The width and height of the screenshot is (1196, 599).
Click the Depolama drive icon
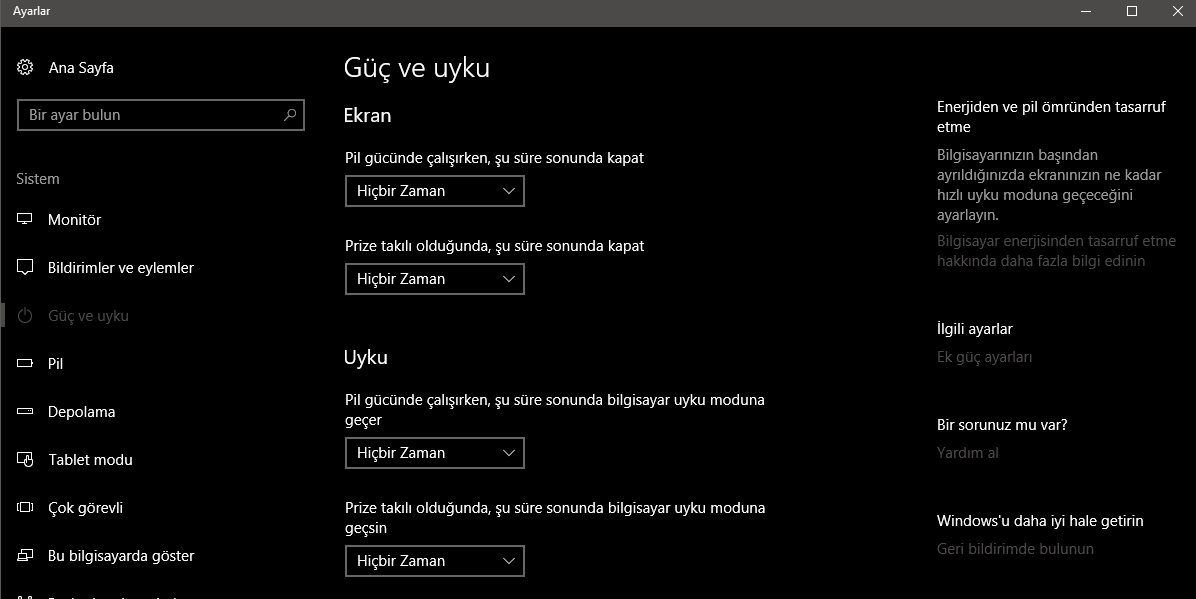pyautogui.click(x=25, y=411)
